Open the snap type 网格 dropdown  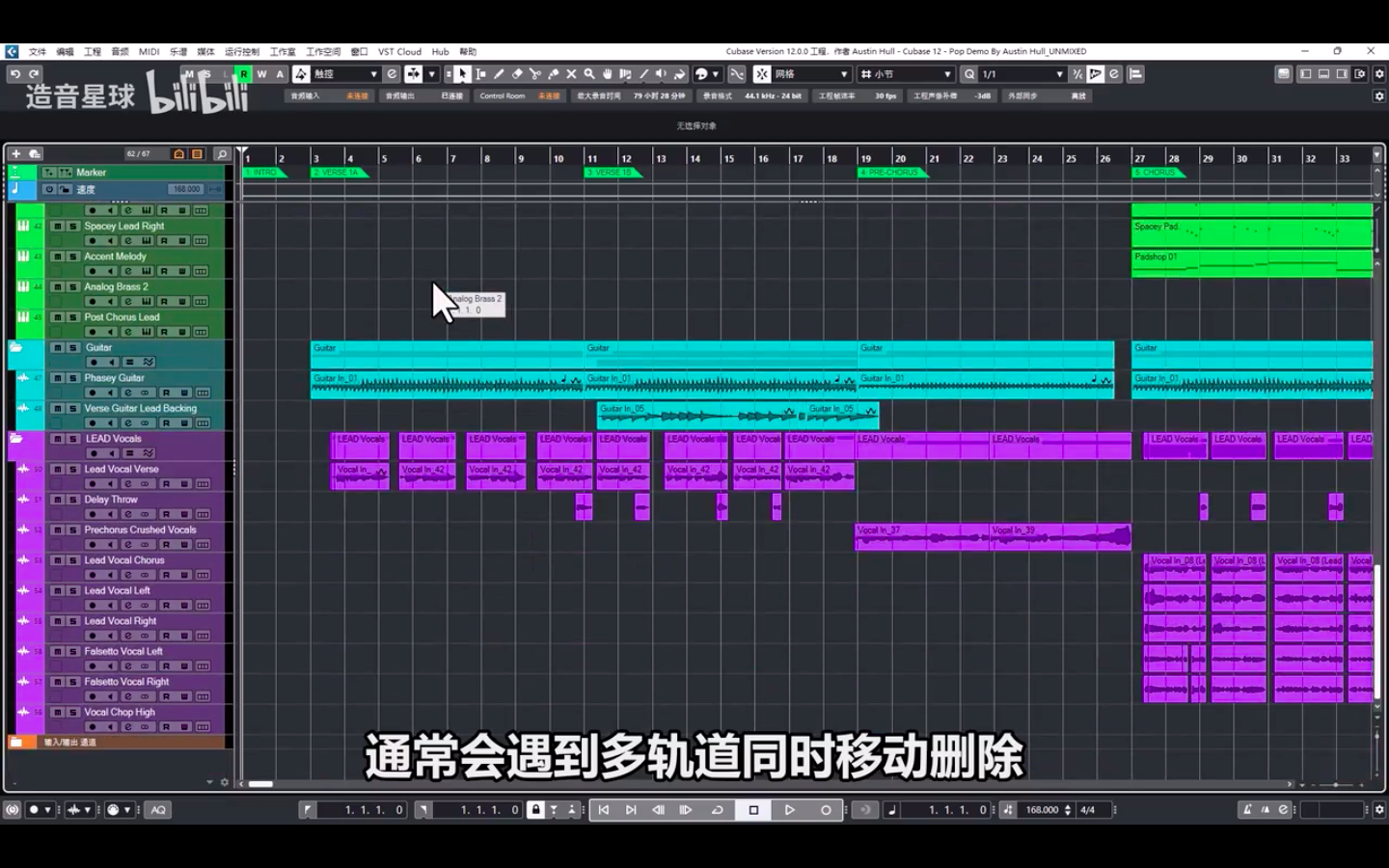tap(811, 74)
